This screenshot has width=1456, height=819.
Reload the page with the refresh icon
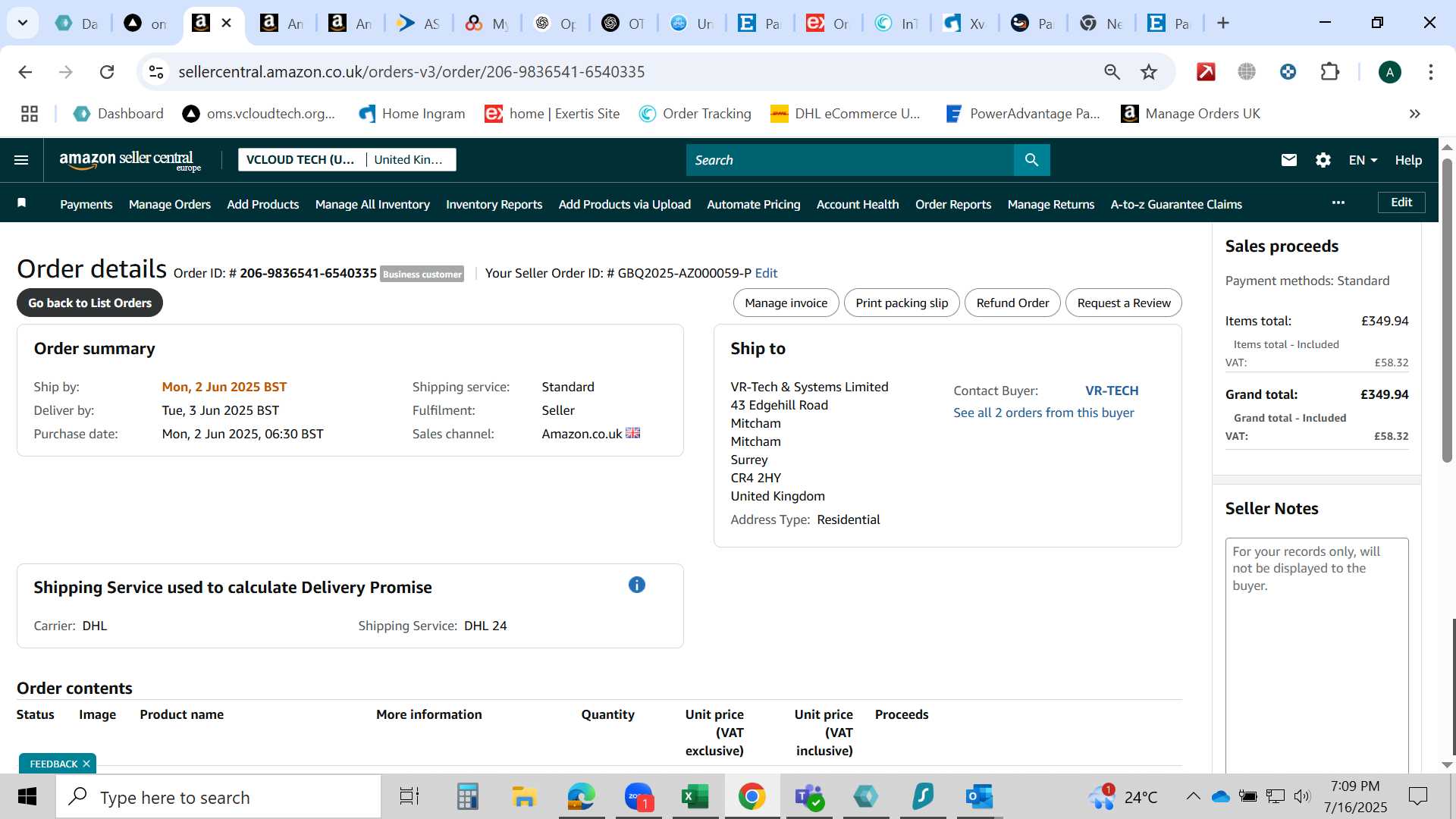[107, 72]
